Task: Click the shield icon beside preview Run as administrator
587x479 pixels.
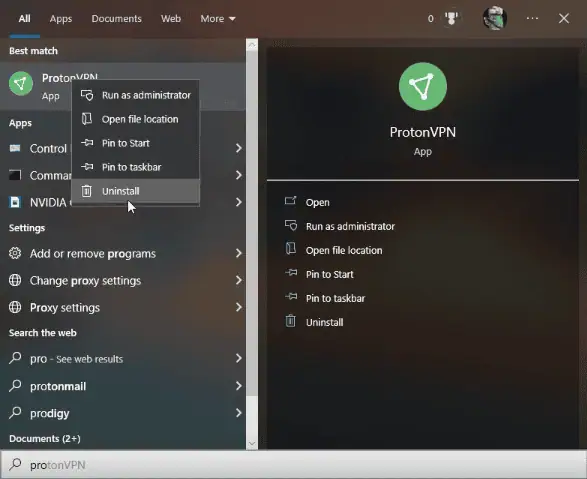Action: [x=291, y=225]
